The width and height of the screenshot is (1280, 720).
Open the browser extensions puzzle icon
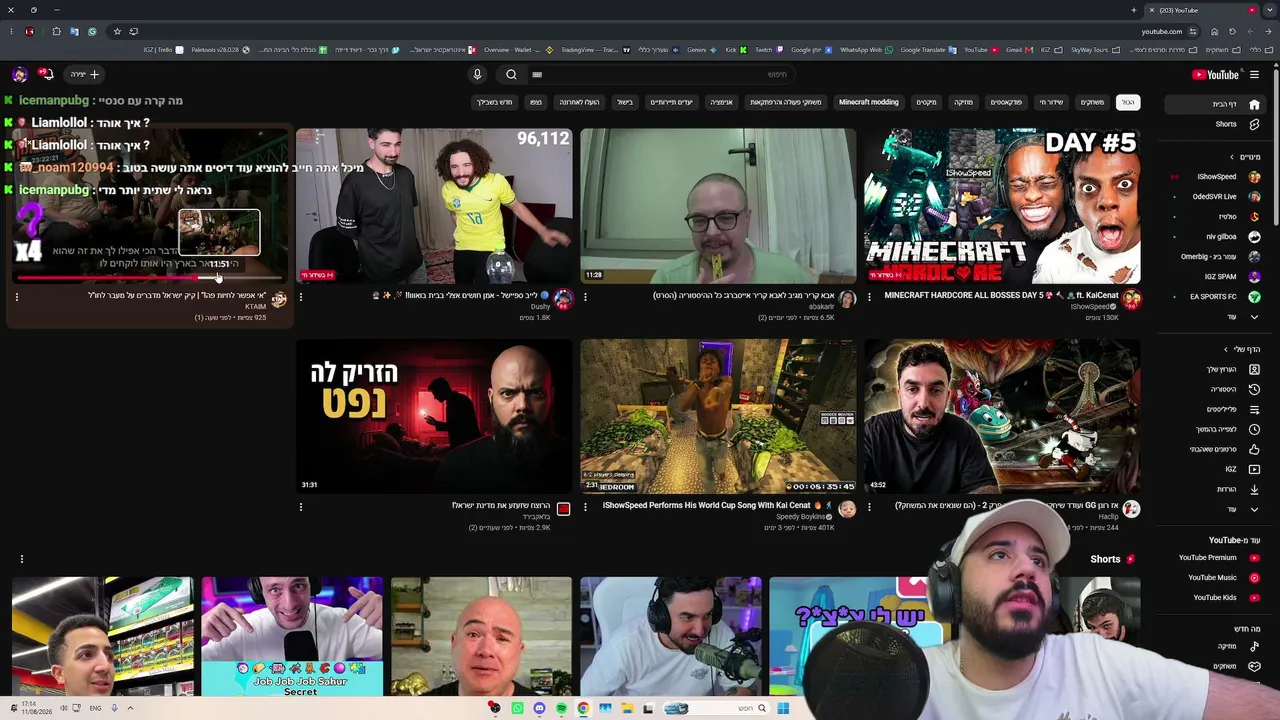[56, 31]
